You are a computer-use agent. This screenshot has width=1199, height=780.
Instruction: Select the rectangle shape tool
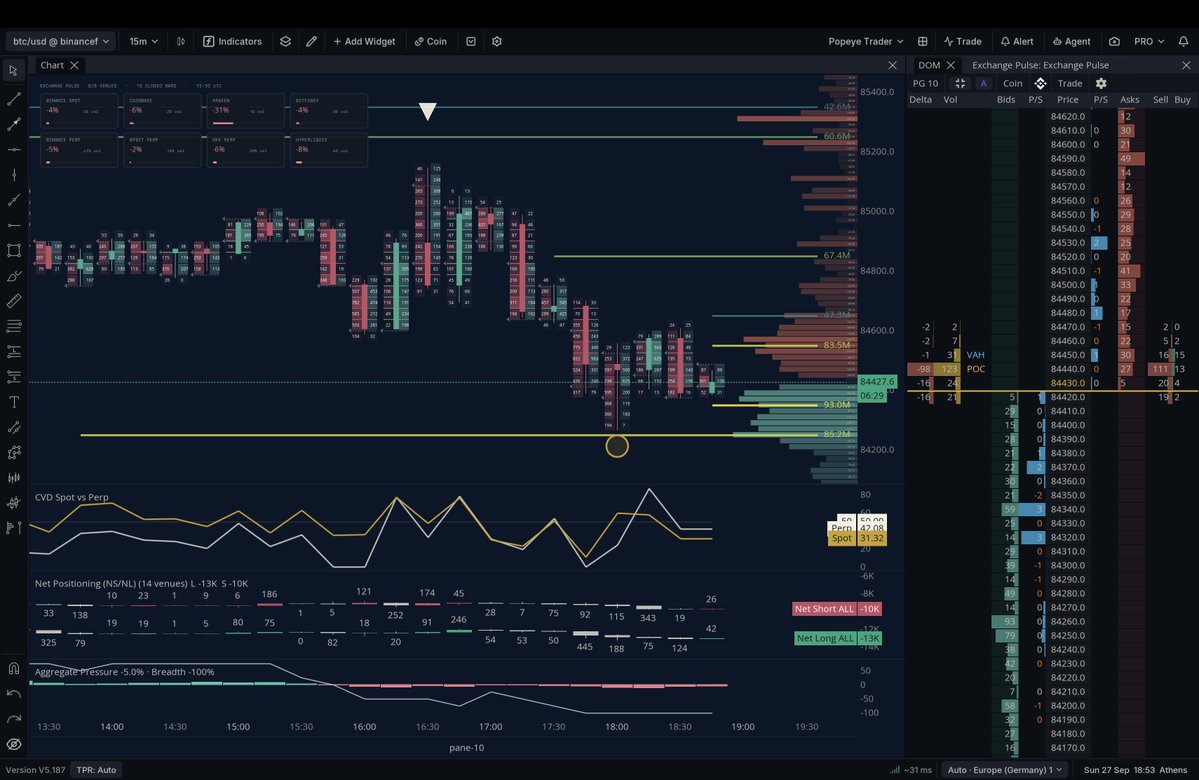pos(14,251)
